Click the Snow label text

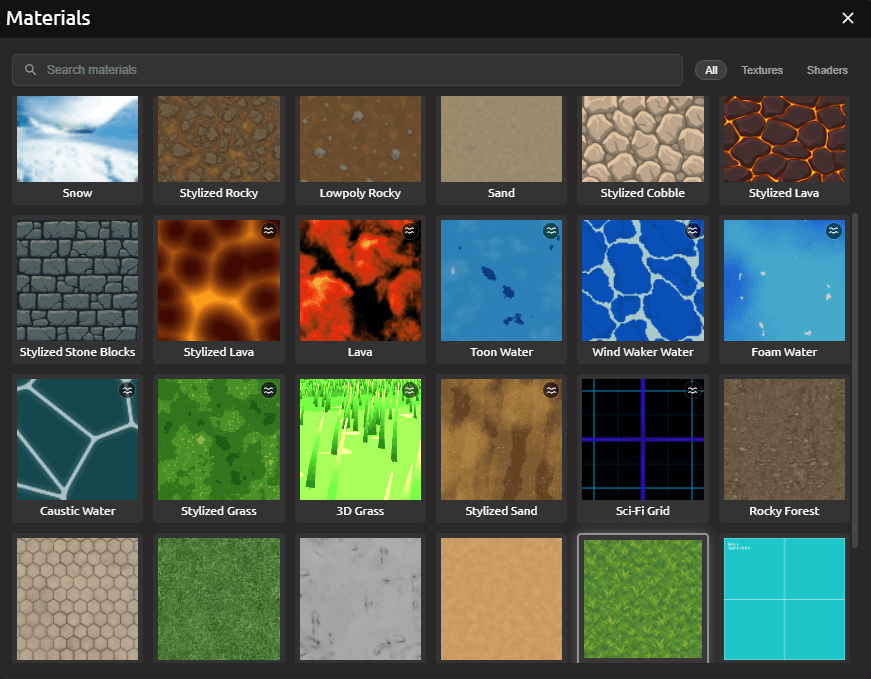point(77,193)
